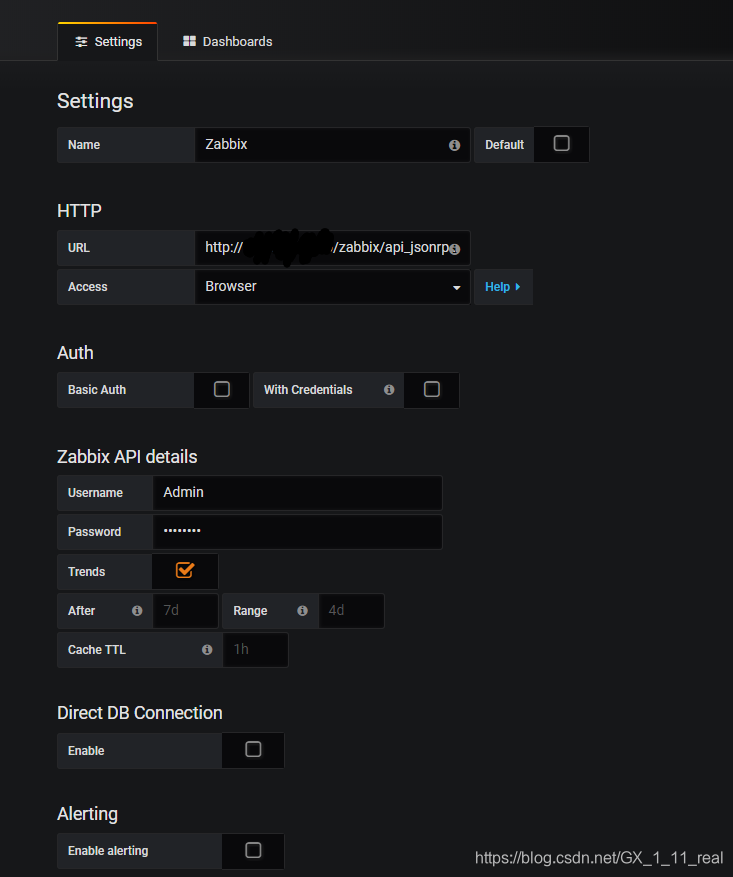Enable the With Credentials checkbox
The image size is (733, 877).
(x=432, y=389)
